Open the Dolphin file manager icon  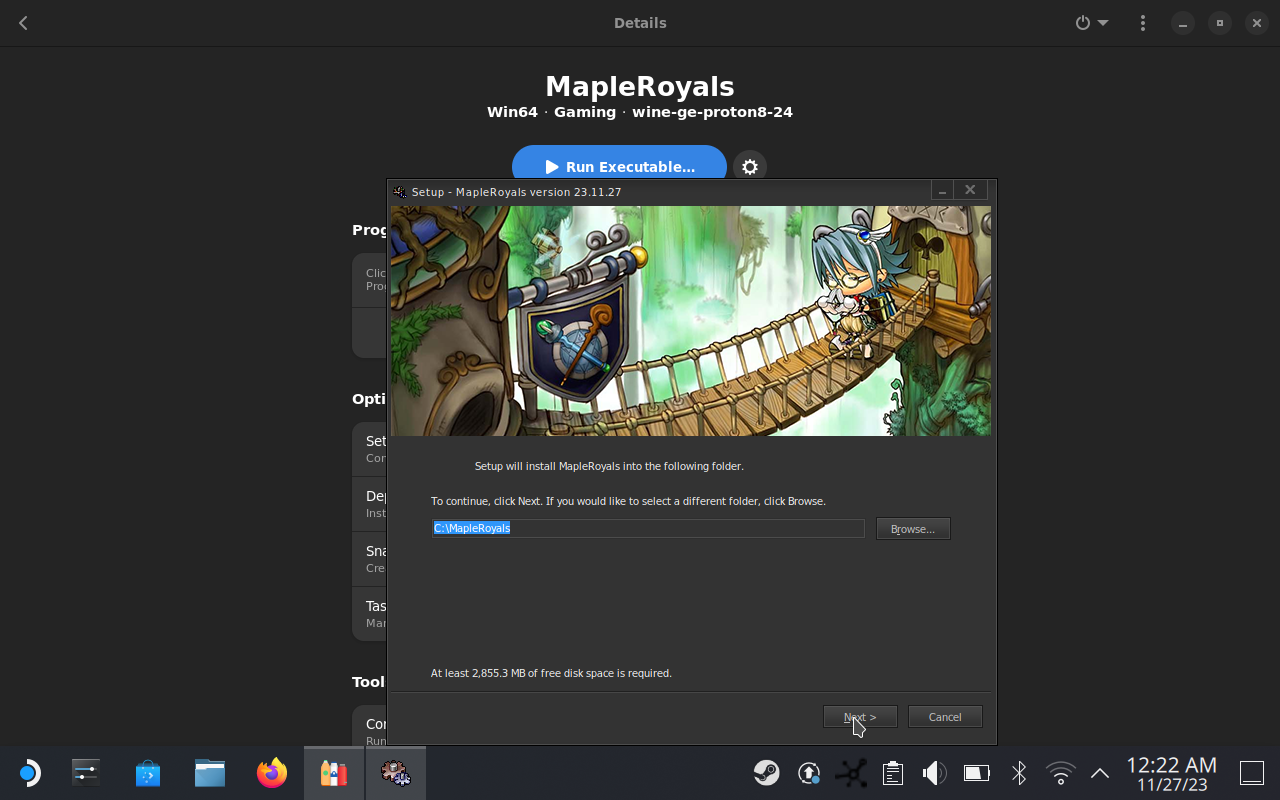(210, 773)
